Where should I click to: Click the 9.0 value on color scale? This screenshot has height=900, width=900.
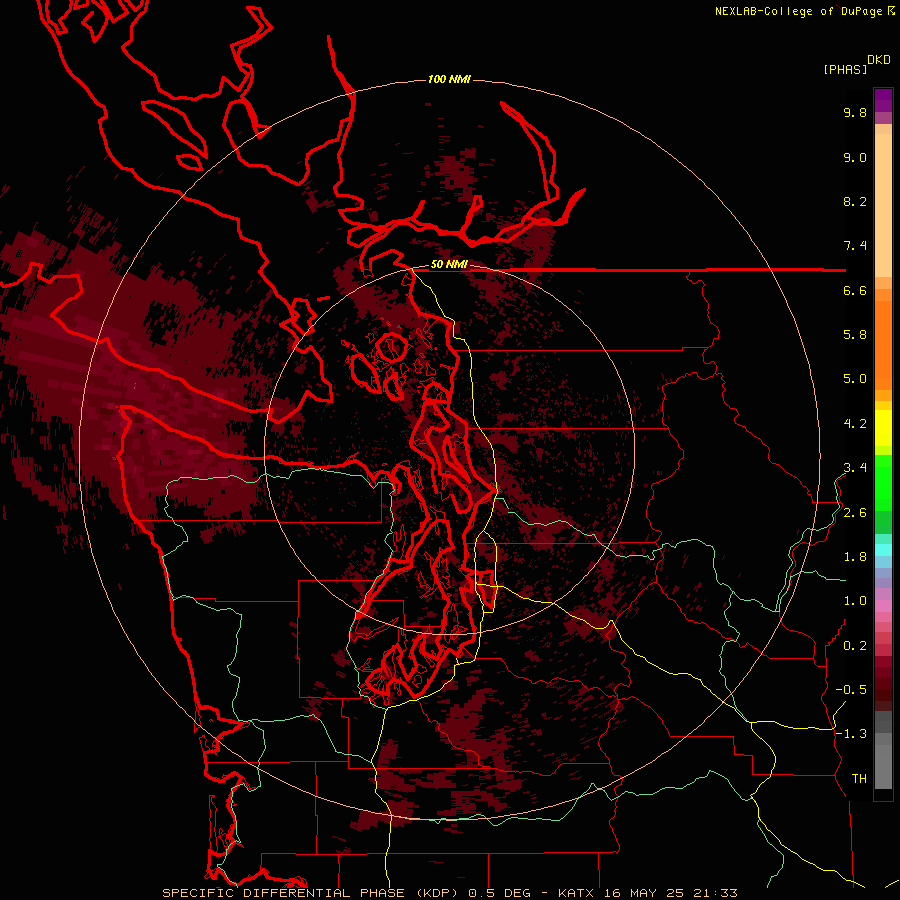(855, 157)
